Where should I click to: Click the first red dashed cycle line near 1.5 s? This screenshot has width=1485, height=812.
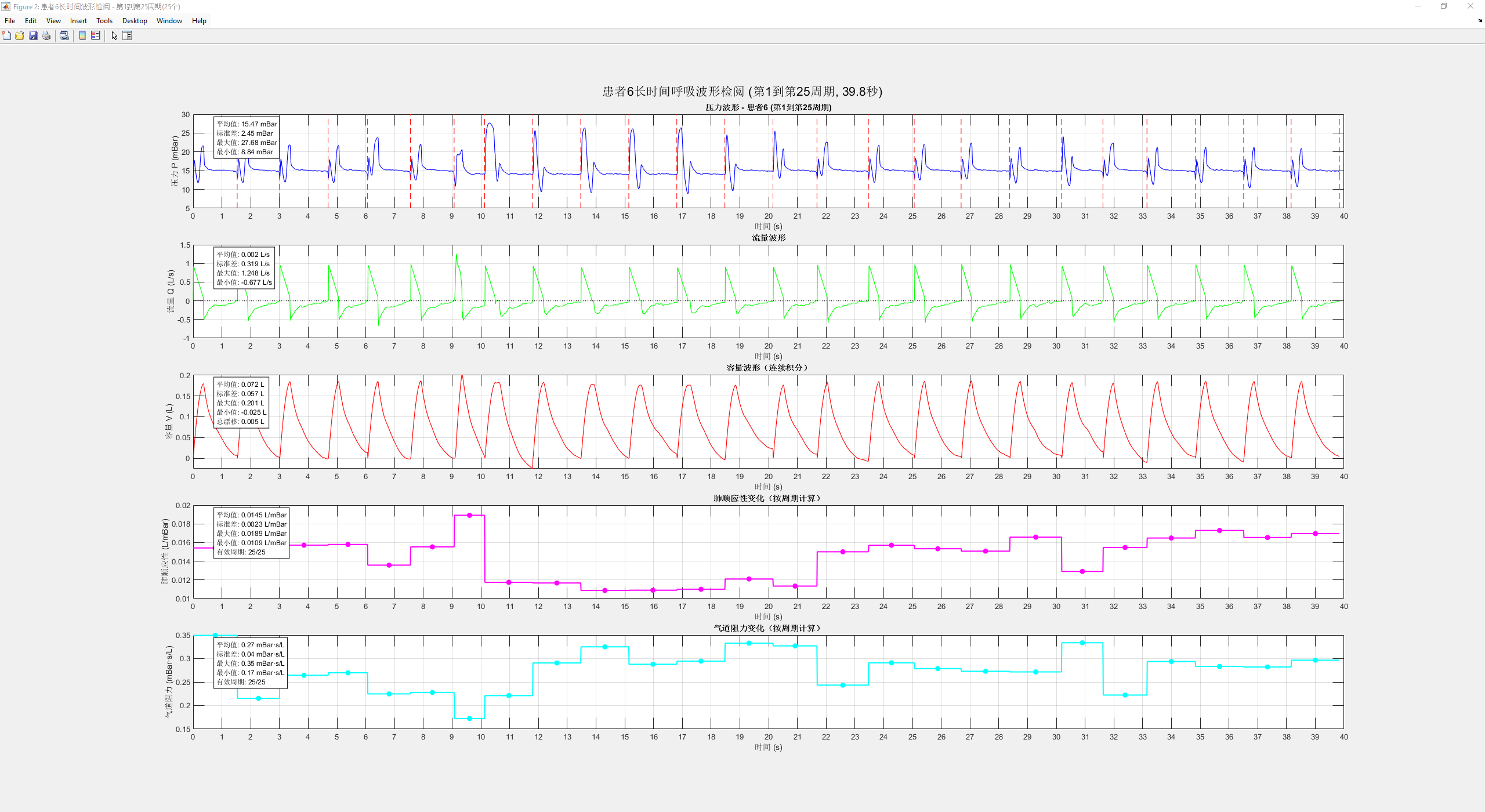coord(237,161)
